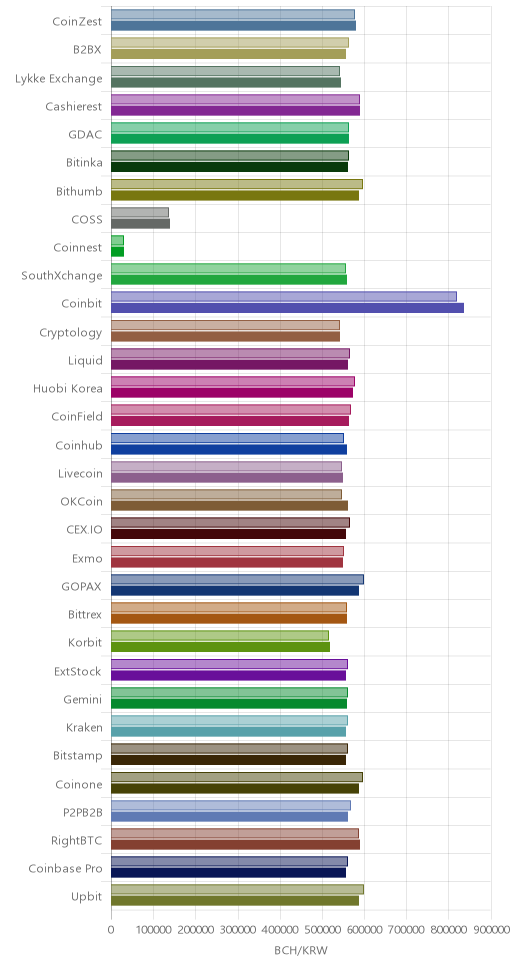Screen dimensions: 512x968
Task: Click the BCH/KRW axis title
Action: point(301,950)
